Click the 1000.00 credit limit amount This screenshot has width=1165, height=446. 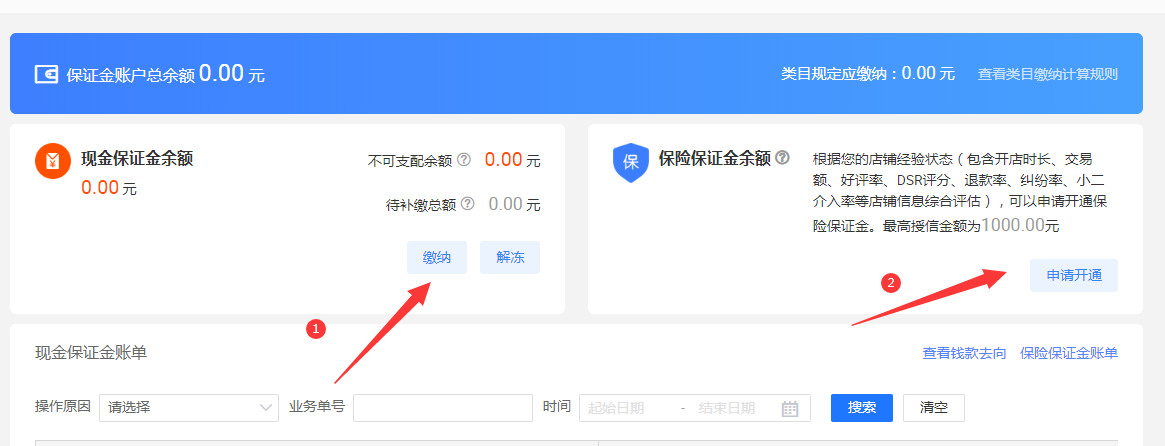tap(1013, 225)
